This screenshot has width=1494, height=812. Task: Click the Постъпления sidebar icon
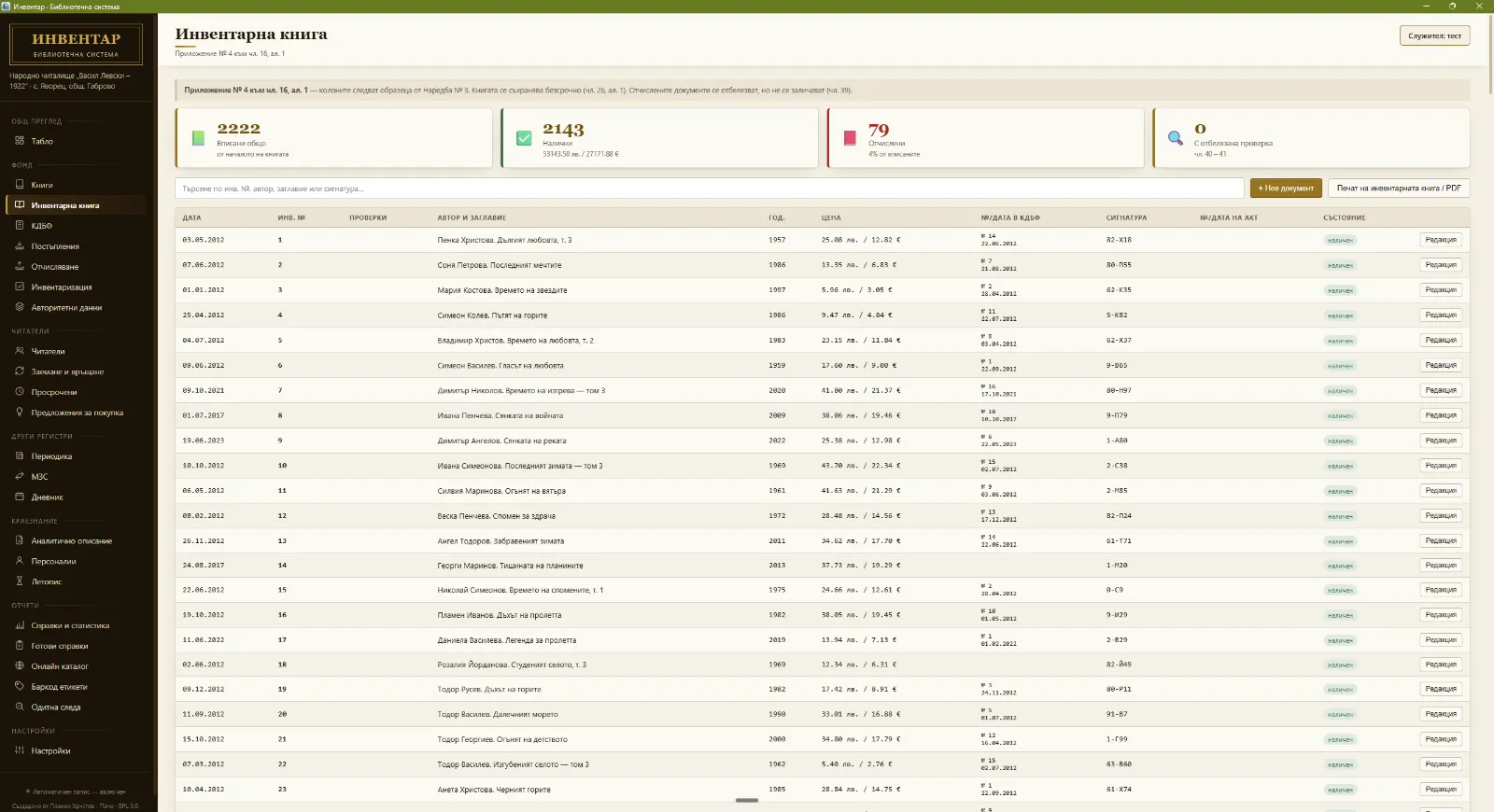point(20,246)
